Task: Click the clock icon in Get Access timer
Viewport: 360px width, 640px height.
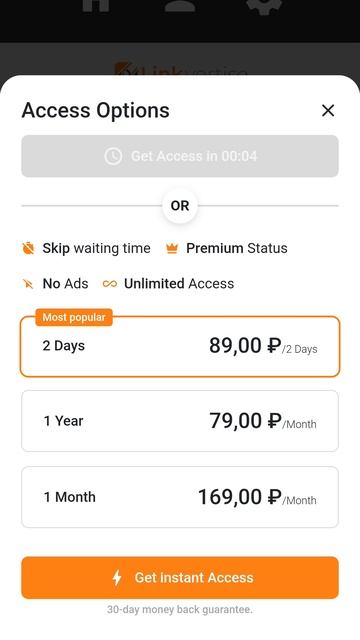Action: 113,156
